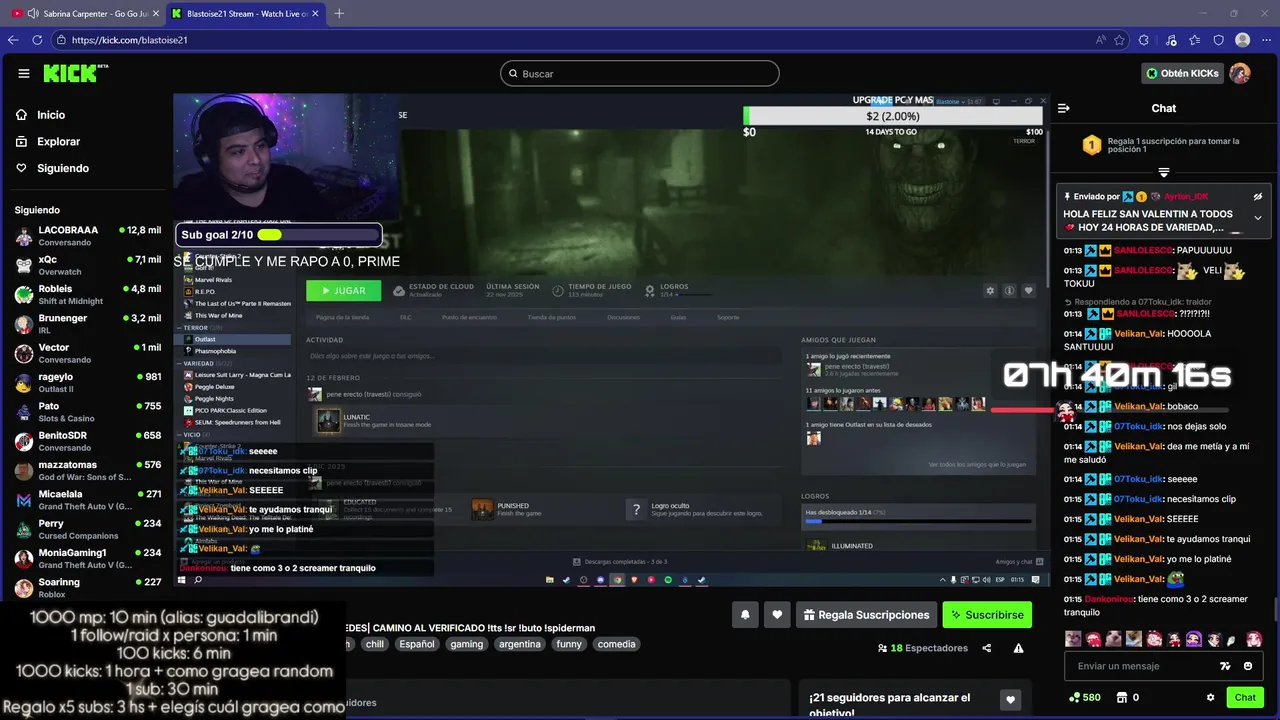
Task: Select the Español tag
Action: pos(417,644)
